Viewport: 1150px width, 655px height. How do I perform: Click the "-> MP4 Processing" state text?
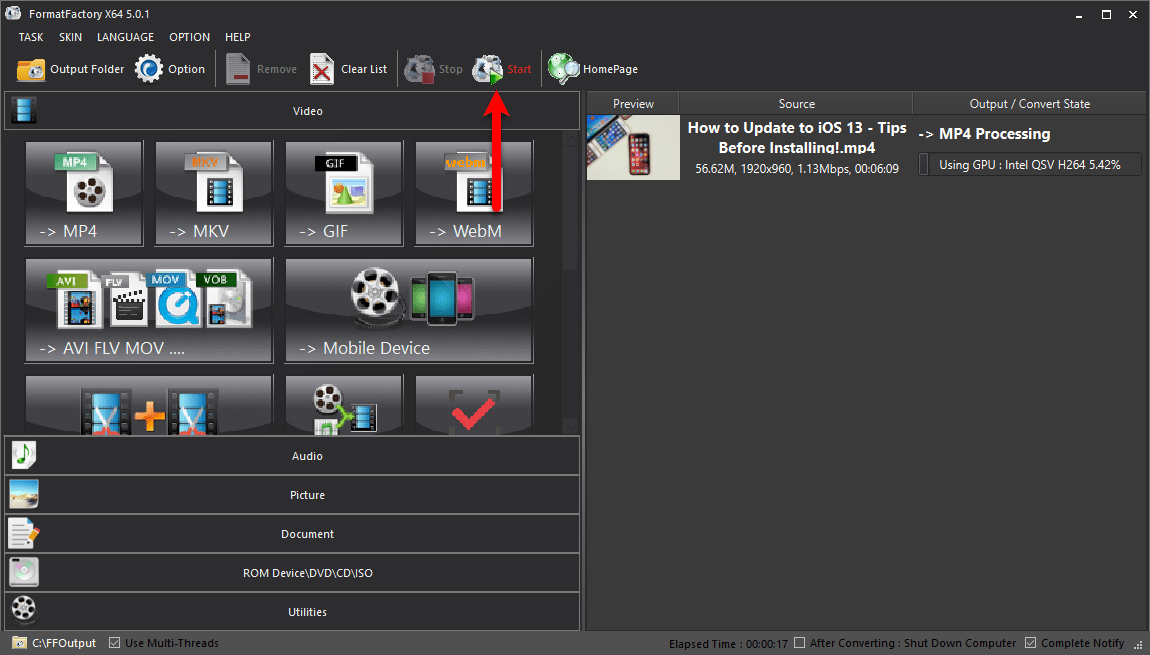[984, 134]
